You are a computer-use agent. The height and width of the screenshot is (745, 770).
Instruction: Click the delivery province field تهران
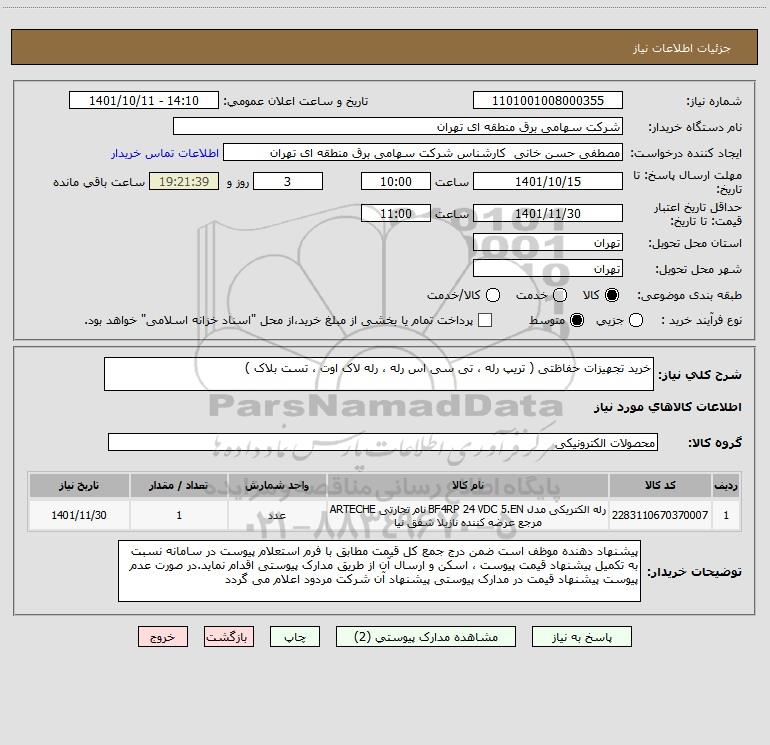click(x=548, y=243)
